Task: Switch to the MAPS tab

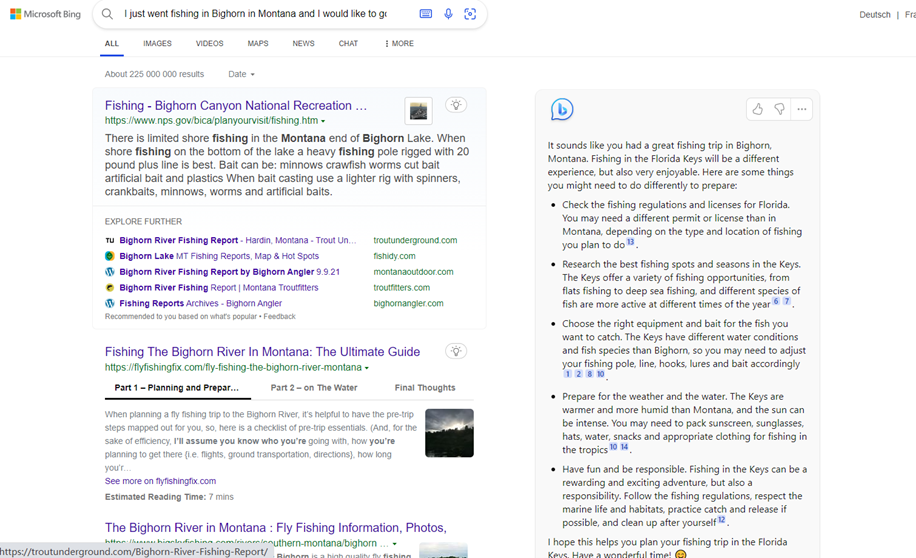Action: [x=258, y=43]
